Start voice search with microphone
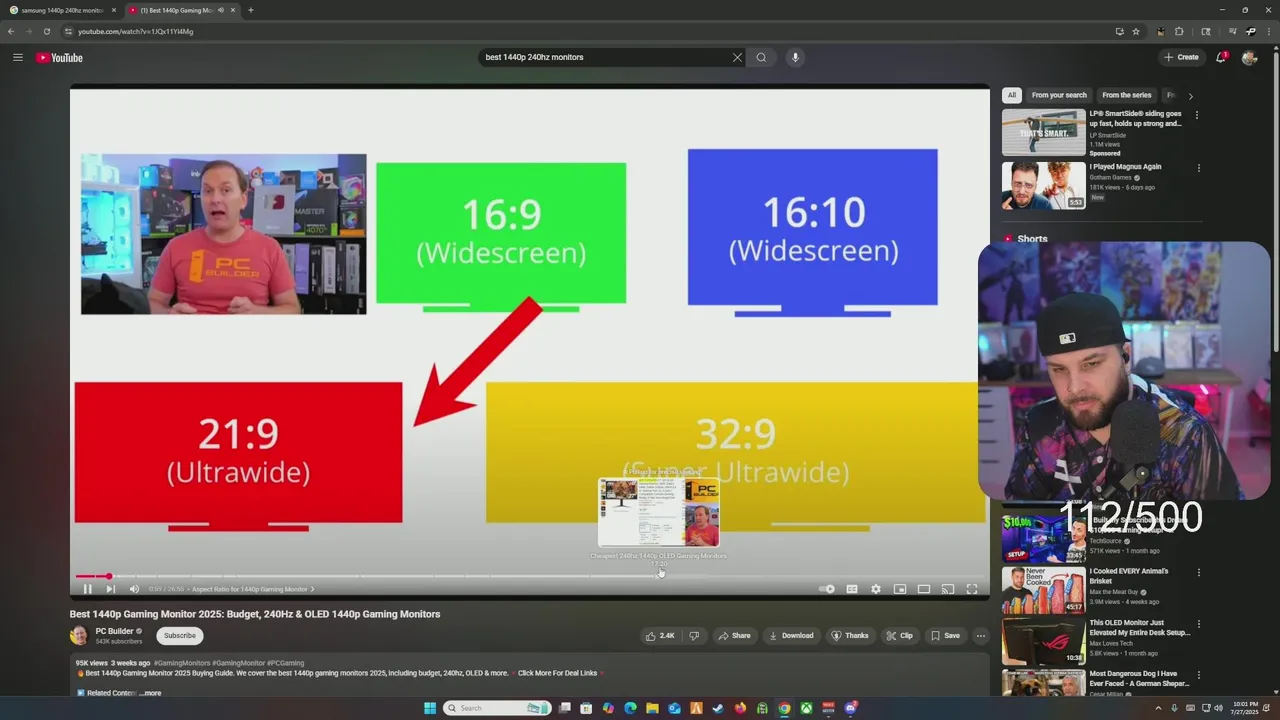 [795, 57]
